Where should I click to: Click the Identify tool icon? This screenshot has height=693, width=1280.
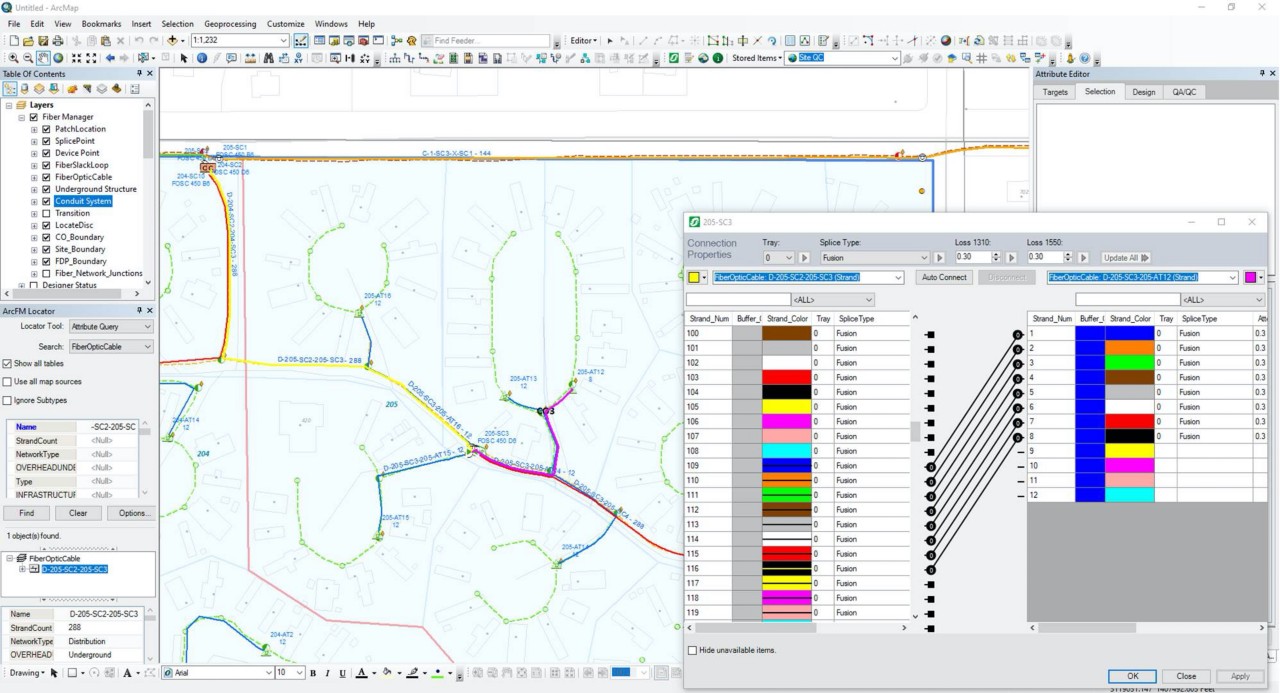(202, 58)
